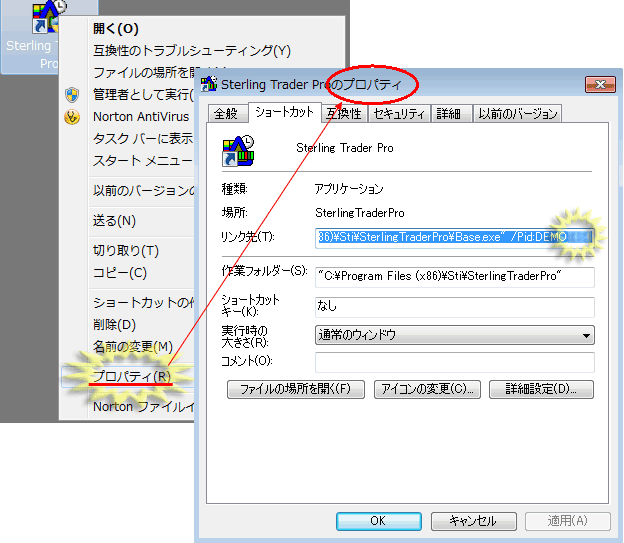Choose 名前の変更(M) menu entry
Screen dimensions: 624x543
click(x=133, y=347)
